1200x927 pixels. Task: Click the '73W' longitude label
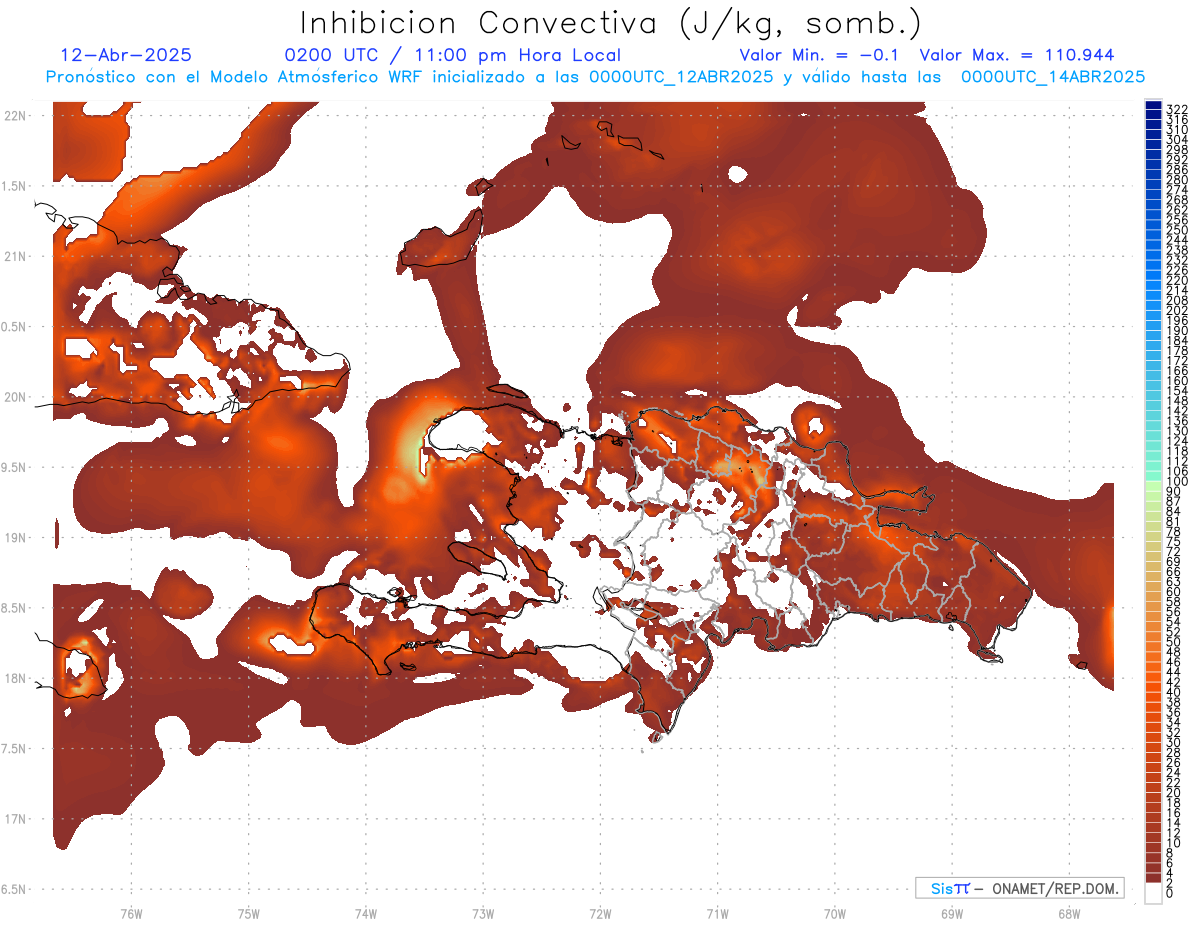point(483,913)
